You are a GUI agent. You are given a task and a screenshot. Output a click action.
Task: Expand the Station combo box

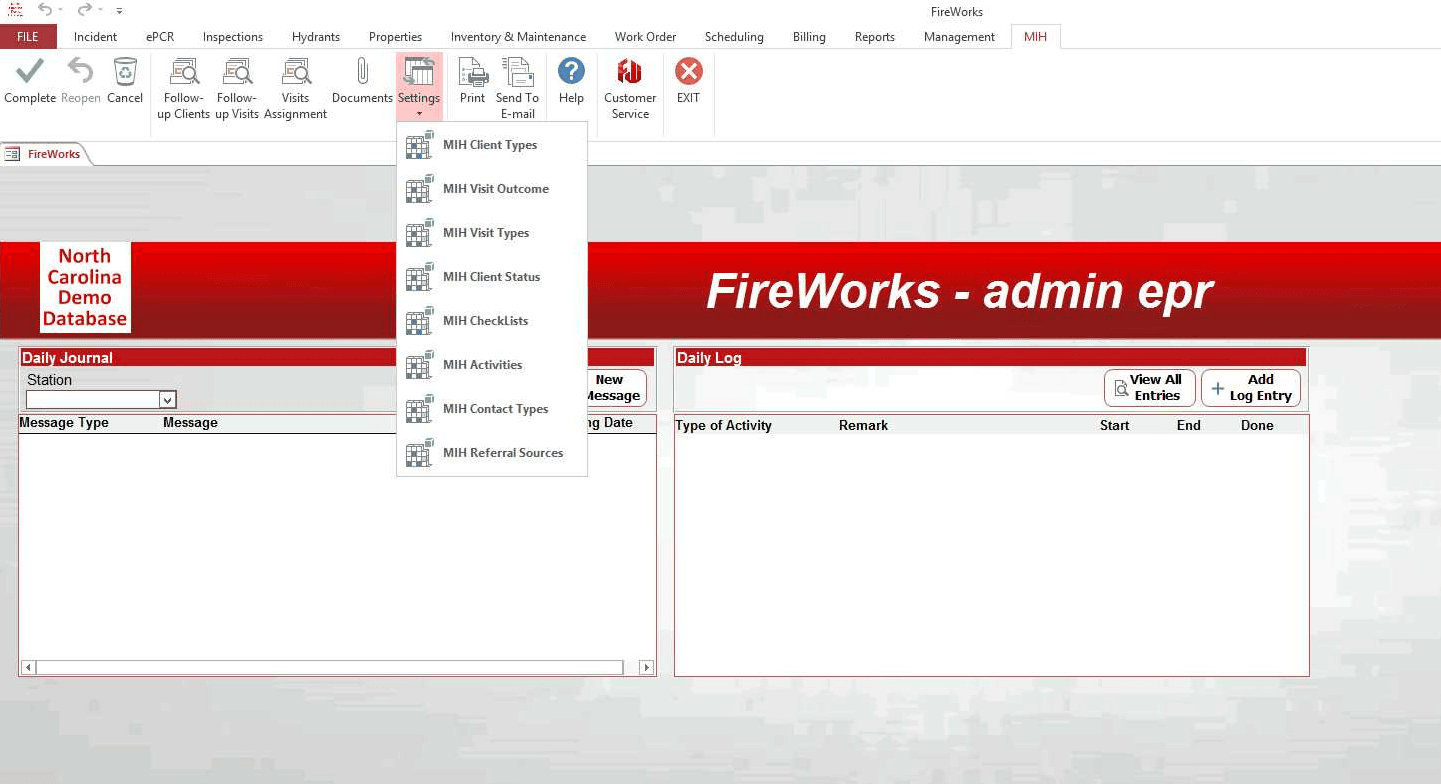coord(168,400)
